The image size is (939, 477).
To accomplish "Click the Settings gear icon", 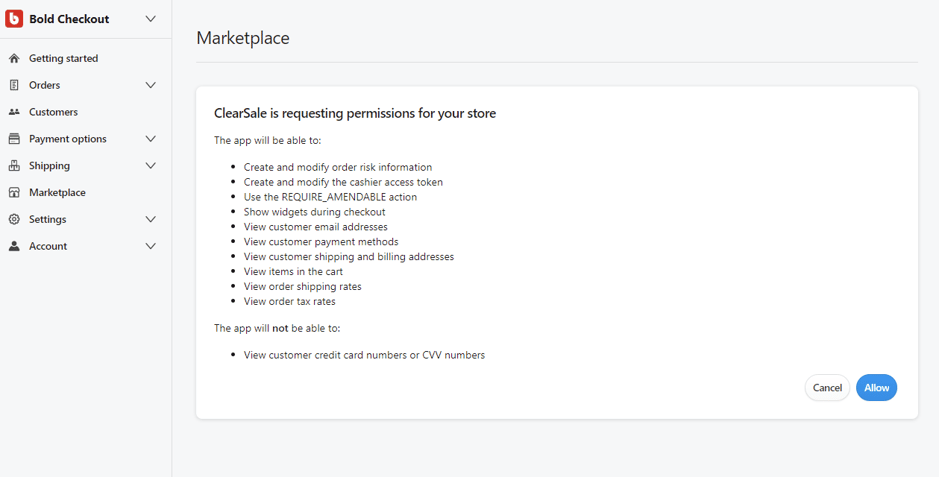I will pyautogui.click(x=14, y=219).
